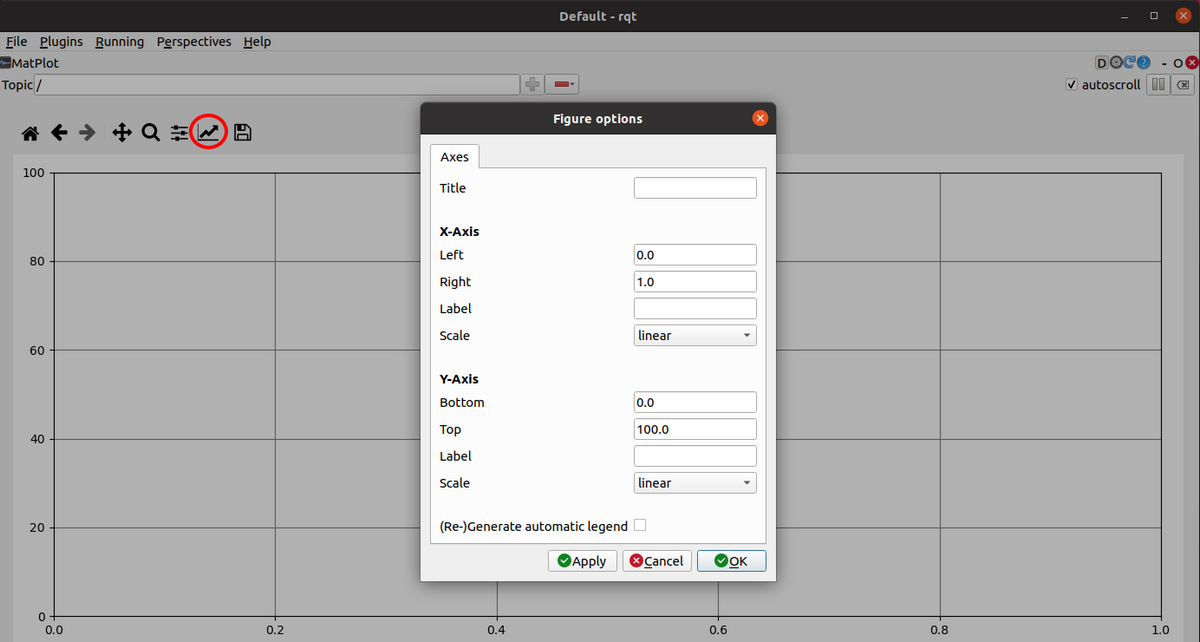Open Configure subplots sliders icon
Image resolution: width=1200 pixels, height=642 pixels.
tap(180, 133)
